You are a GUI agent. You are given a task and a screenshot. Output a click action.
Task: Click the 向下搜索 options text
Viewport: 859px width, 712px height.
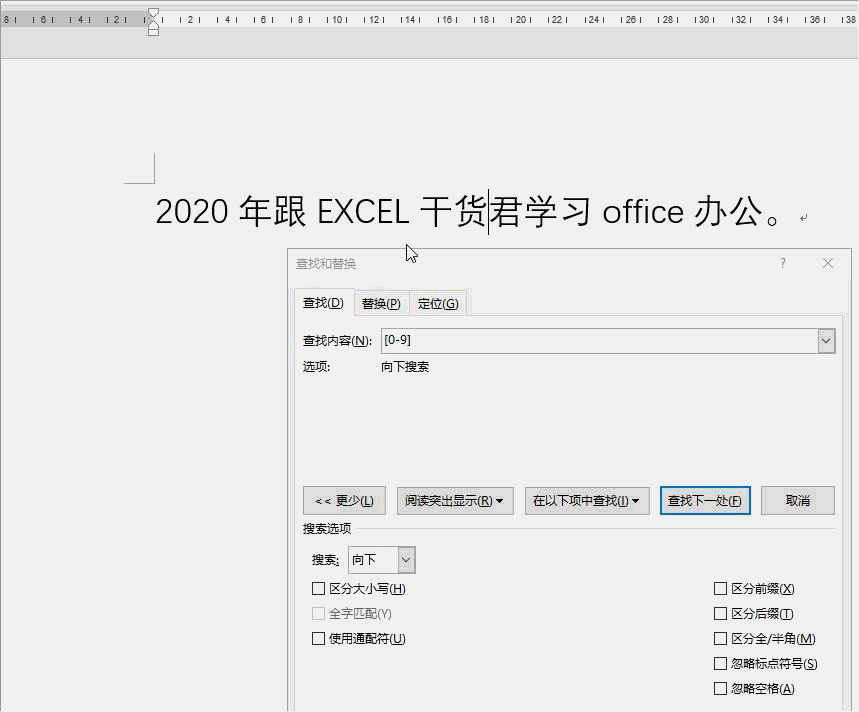pos(405,367)
